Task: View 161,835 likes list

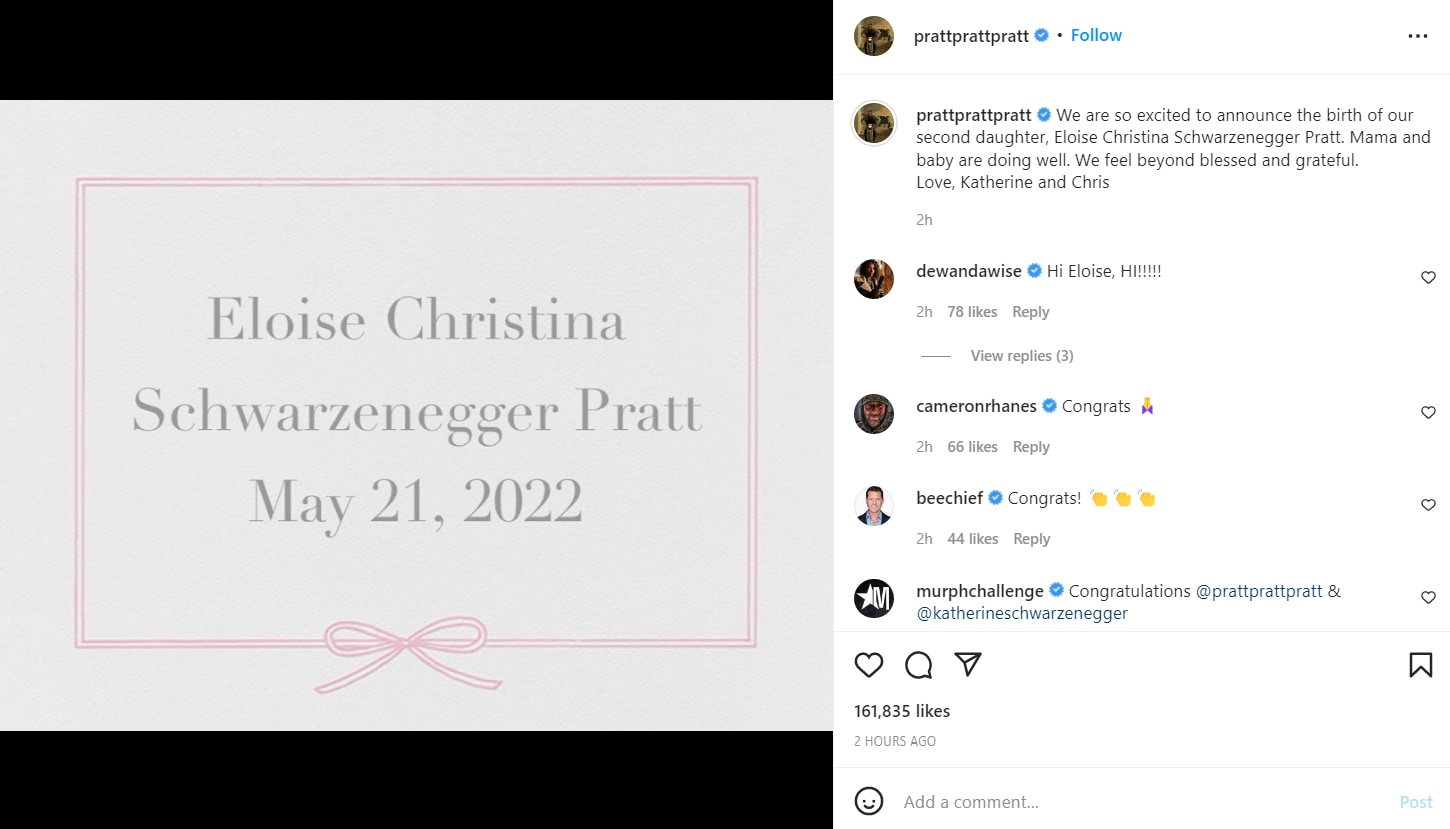Action: pos(902,711)
